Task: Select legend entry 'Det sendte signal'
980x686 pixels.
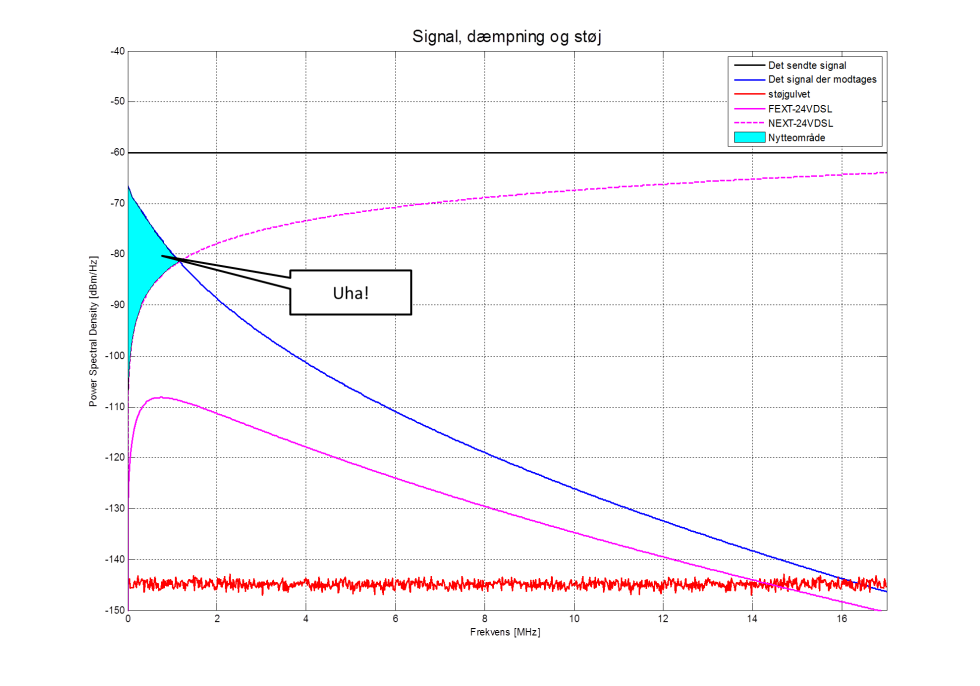Action: point(807,65)
